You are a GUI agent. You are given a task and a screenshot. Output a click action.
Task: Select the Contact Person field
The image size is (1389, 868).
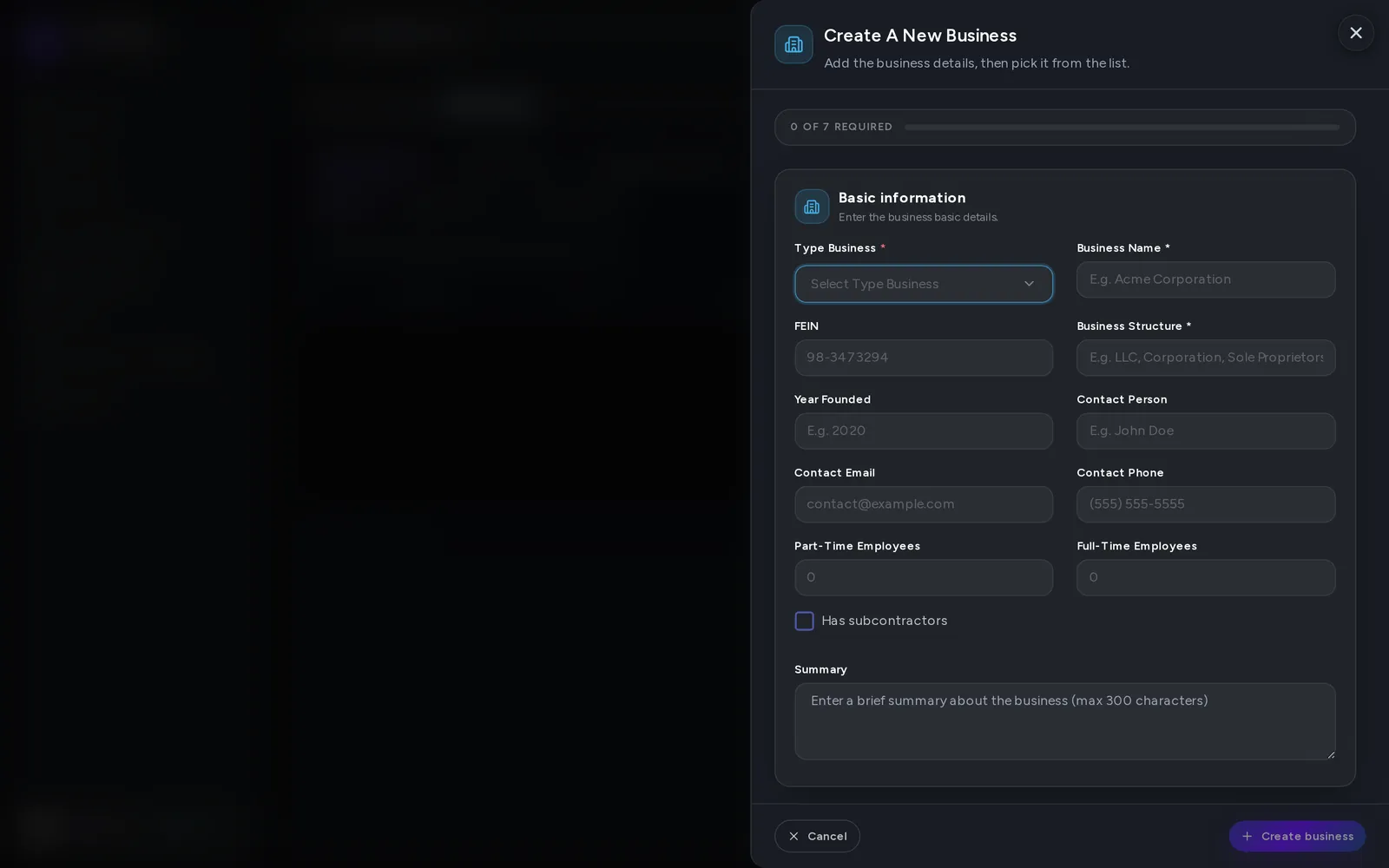coord(1206,431)
